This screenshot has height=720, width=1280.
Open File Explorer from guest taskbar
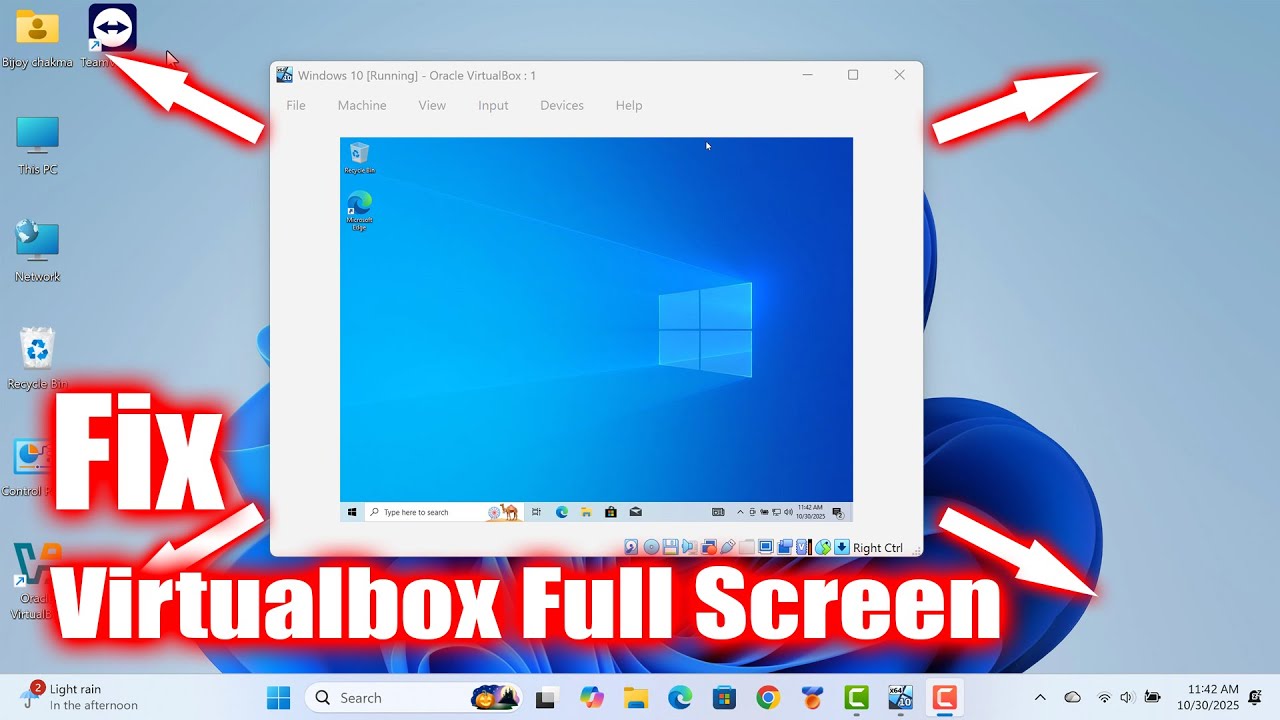point(586,512)
